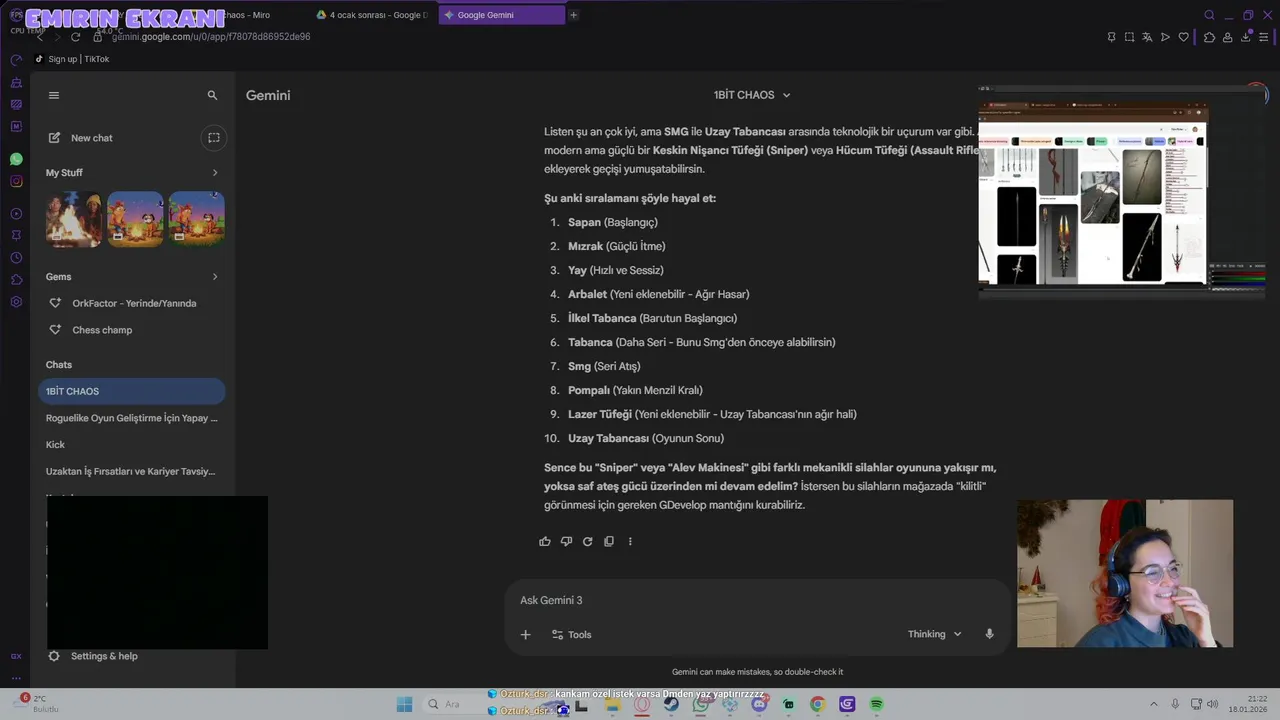Open Uzaktan İş Fırsatları chat
Viewport: 1280px width, 720px height.
point(132,471)
